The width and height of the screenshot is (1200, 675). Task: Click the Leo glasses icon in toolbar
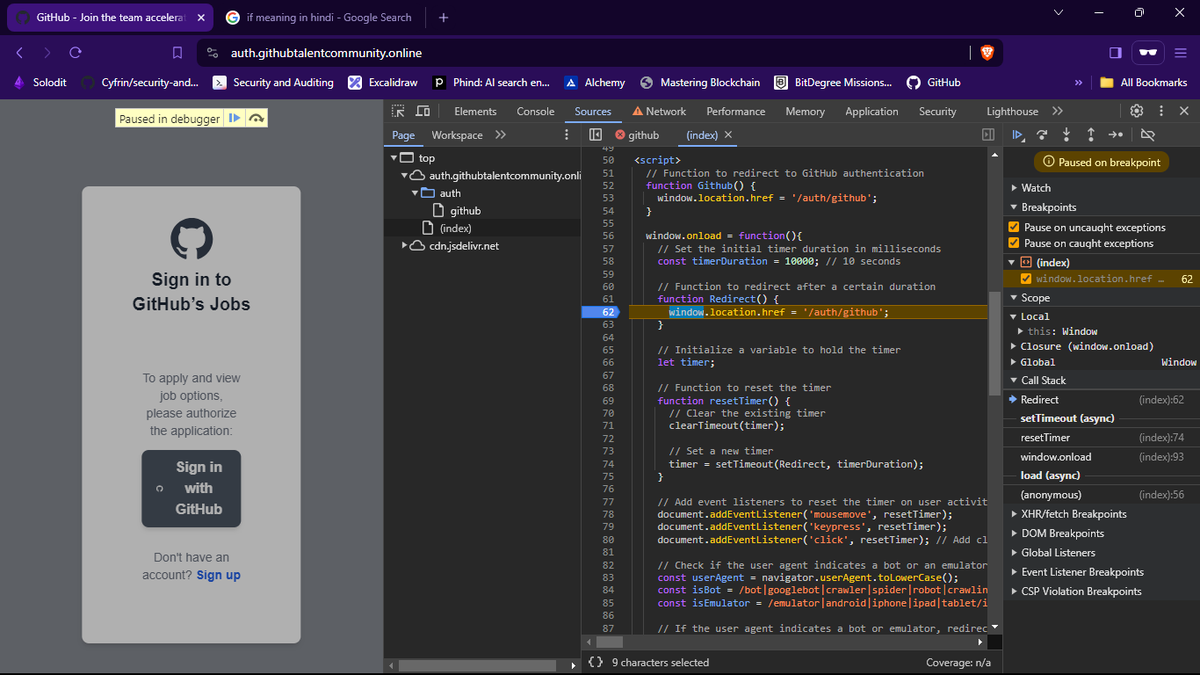click(x=1149, y=53)
